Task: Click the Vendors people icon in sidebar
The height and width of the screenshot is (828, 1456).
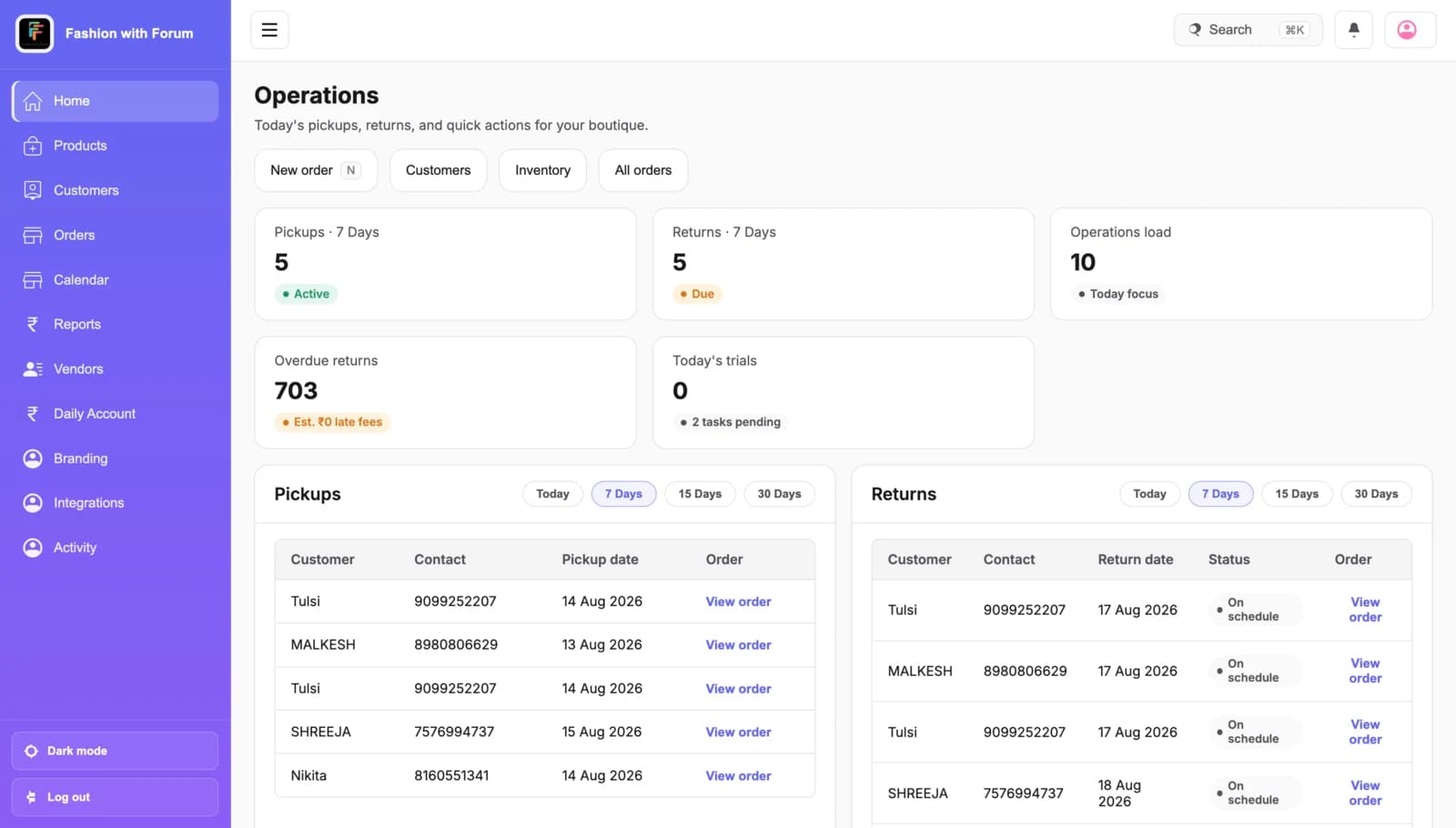Action: [33, 369]
